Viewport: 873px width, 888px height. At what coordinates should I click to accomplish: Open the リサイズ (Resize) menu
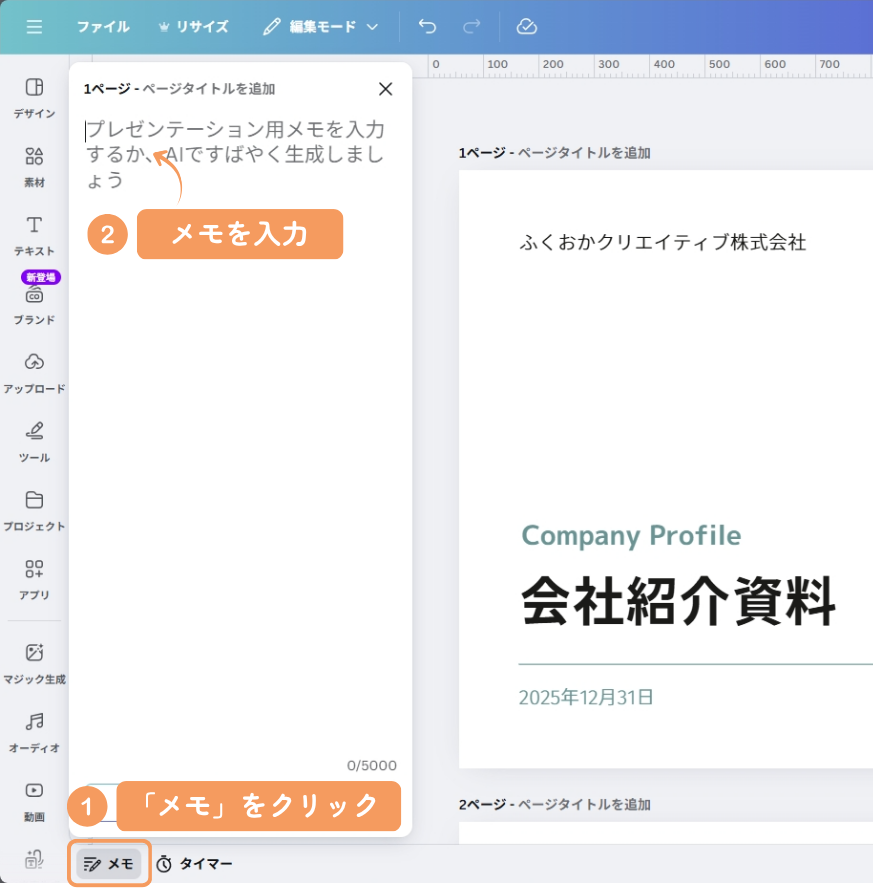coord(193,27)
